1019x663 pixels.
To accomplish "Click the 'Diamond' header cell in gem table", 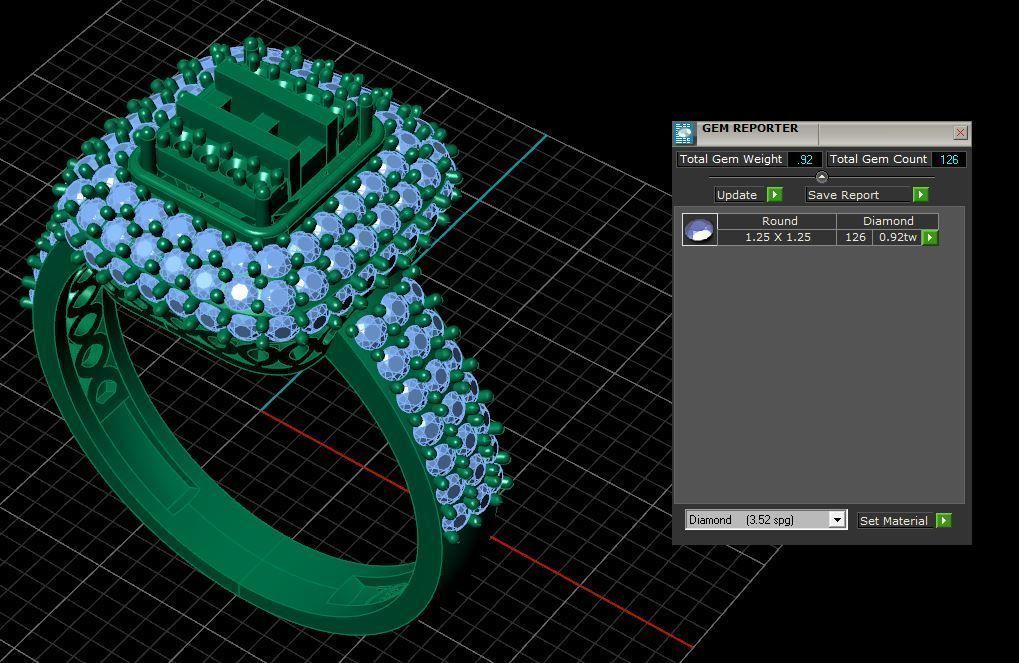I will pos(887,221).
